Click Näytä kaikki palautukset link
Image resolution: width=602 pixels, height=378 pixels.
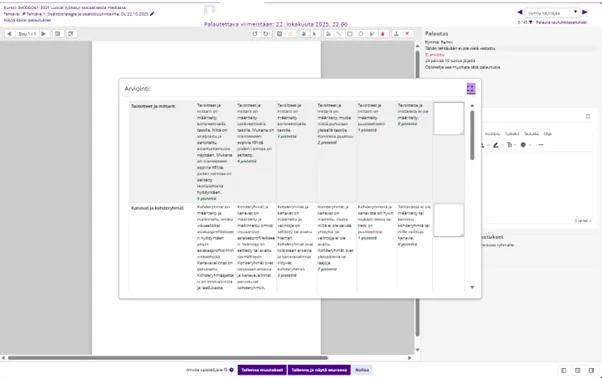(x=27, y=20)
